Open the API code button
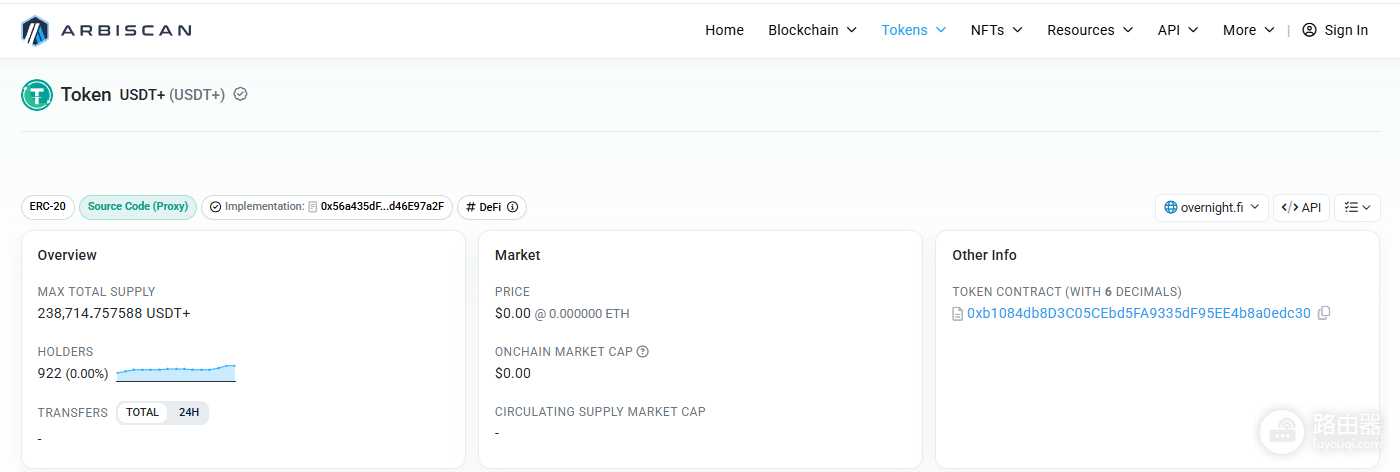 coord(1301,207)
